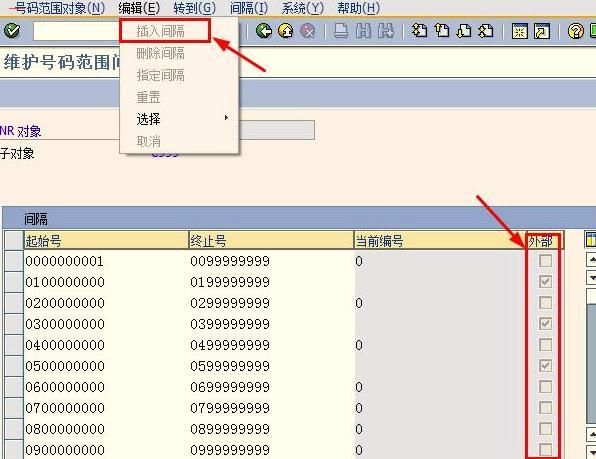Click the table settings icon beside 外部 column
Viewport: 596px width, 459px height.
point(590,240)
